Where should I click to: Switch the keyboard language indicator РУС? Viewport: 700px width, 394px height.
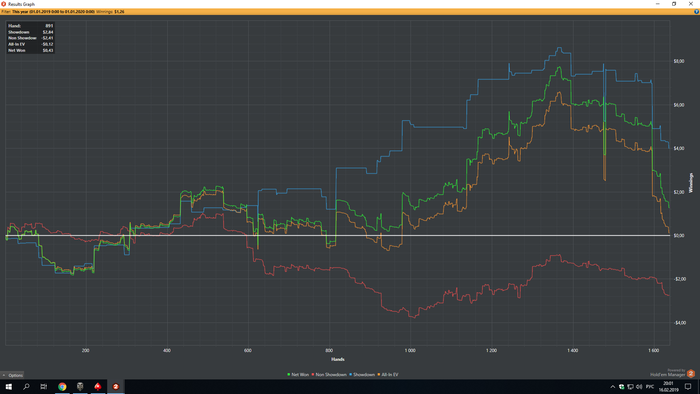tap(650, 386)
